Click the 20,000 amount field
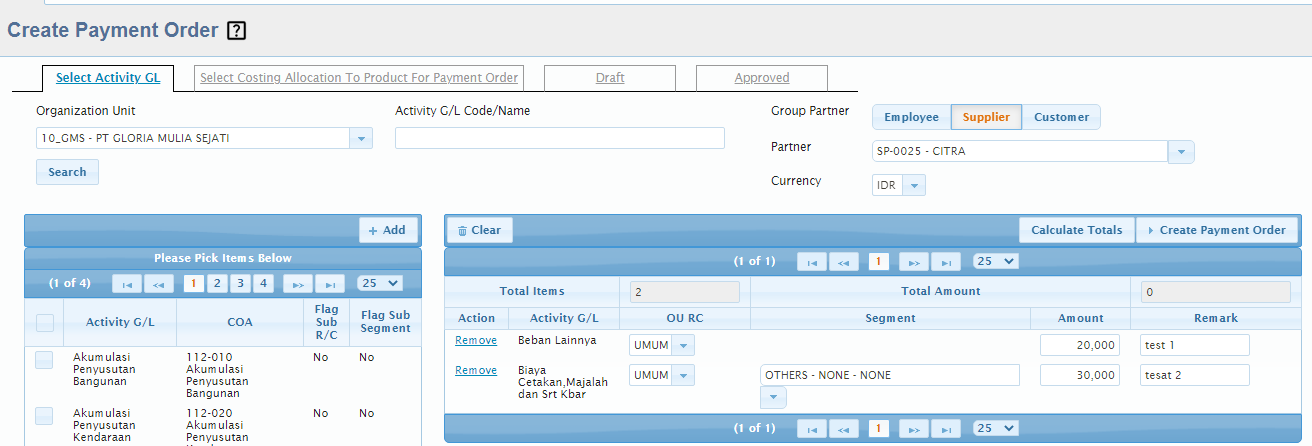This screenshot has height=446, width=1312. click(x=1079, y=345)
